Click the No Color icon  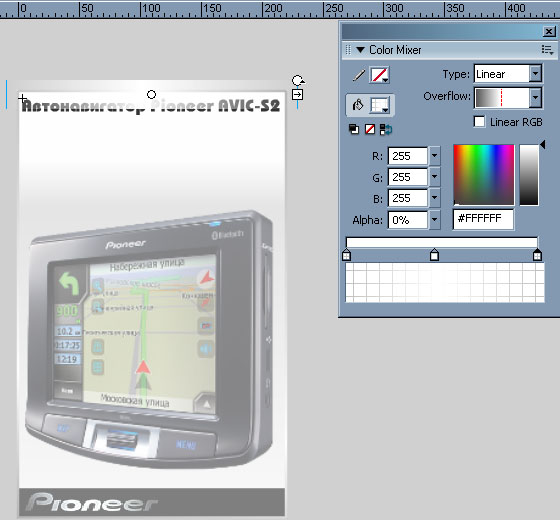(370, 129)
